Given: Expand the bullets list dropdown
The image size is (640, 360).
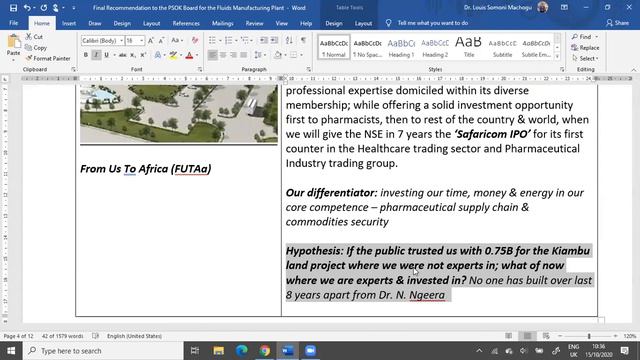Looking at the screenshot, I should point(220,40).
